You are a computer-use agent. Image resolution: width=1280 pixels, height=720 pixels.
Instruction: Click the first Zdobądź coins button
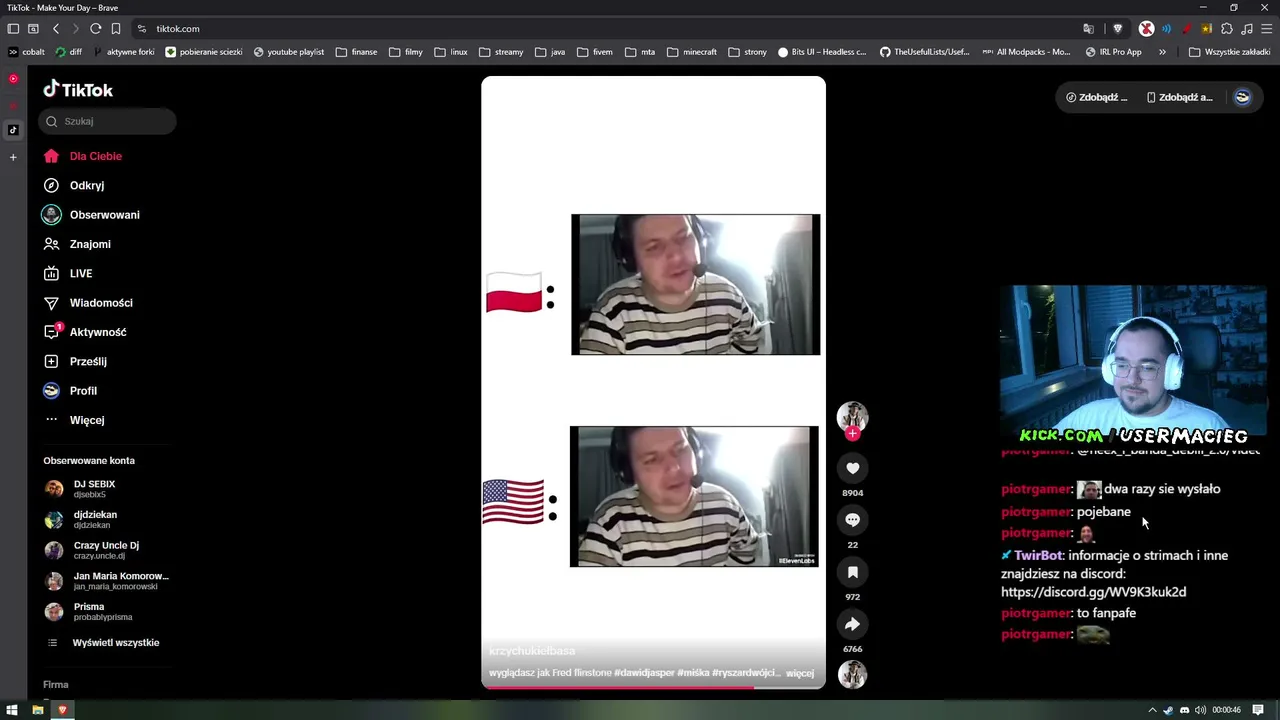tap(1097, 97)
